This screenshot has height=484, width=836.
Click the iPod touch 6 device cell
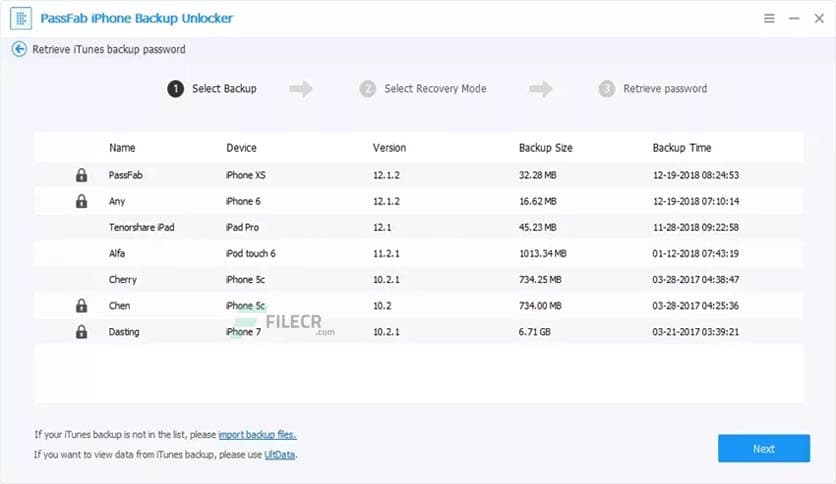click(x=250, y=253)
